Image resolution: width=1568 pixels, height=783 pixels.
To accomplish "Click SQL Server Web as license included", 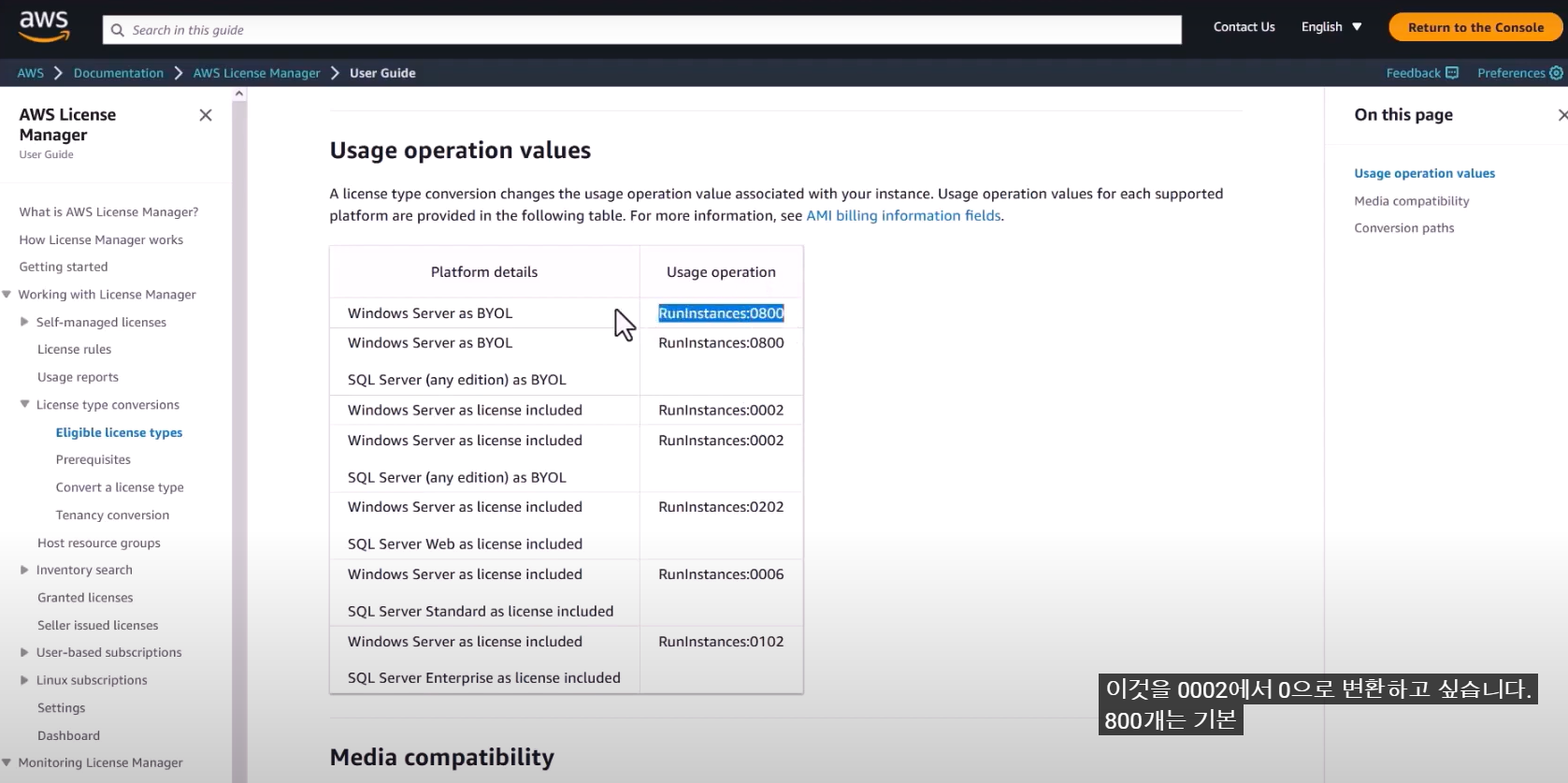I will coord(465,544).
